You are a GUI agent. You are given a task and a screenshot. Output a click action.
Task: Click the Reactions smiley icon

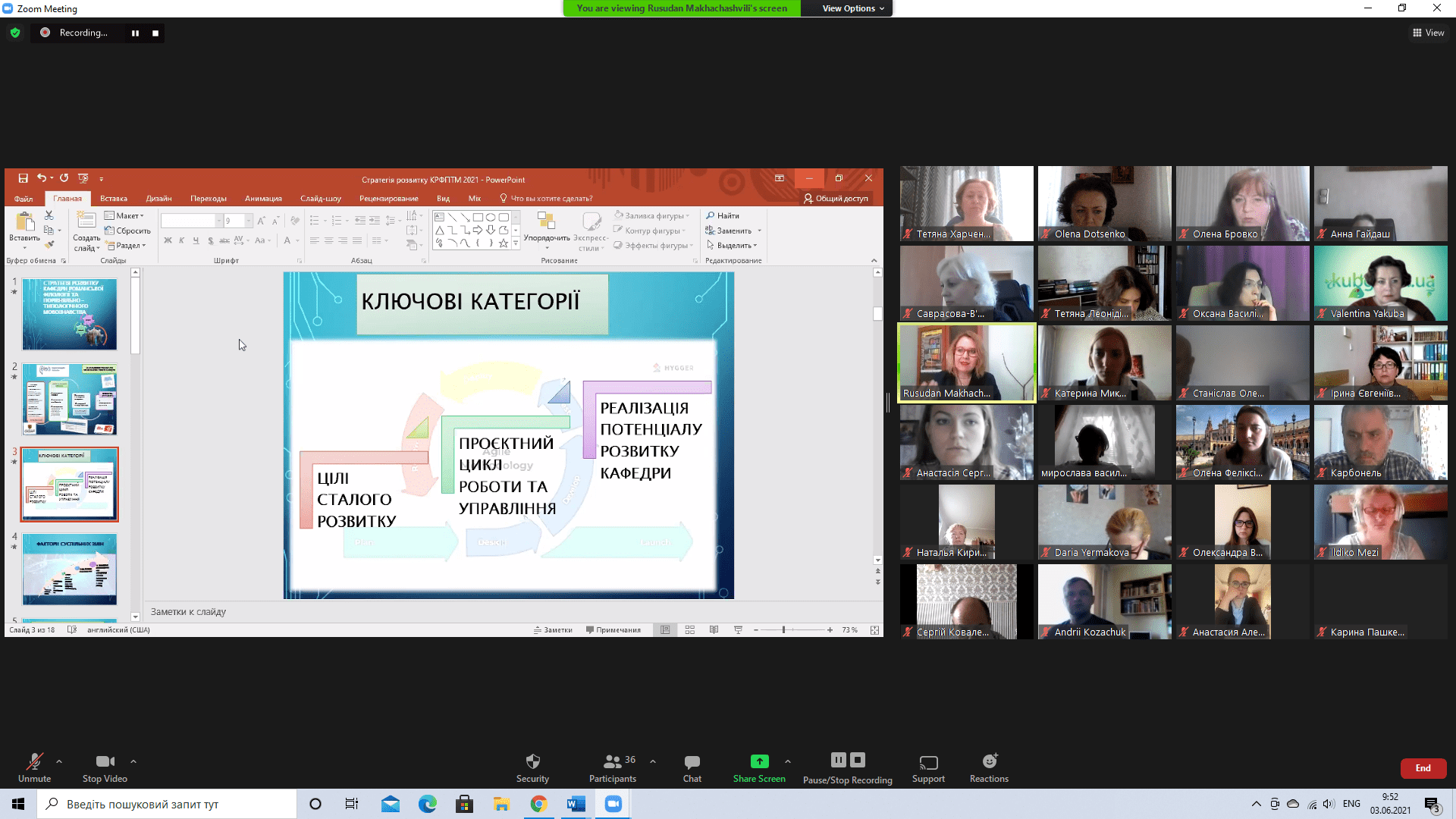pyautogui.click(x=989, y=761)
